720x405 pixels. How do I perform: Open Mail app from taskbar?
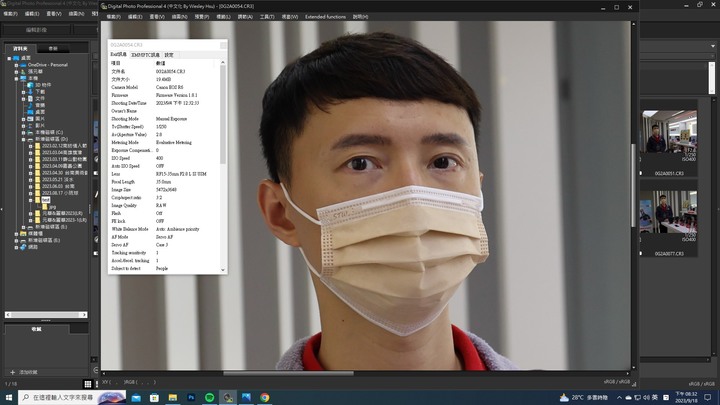(136, 398)
